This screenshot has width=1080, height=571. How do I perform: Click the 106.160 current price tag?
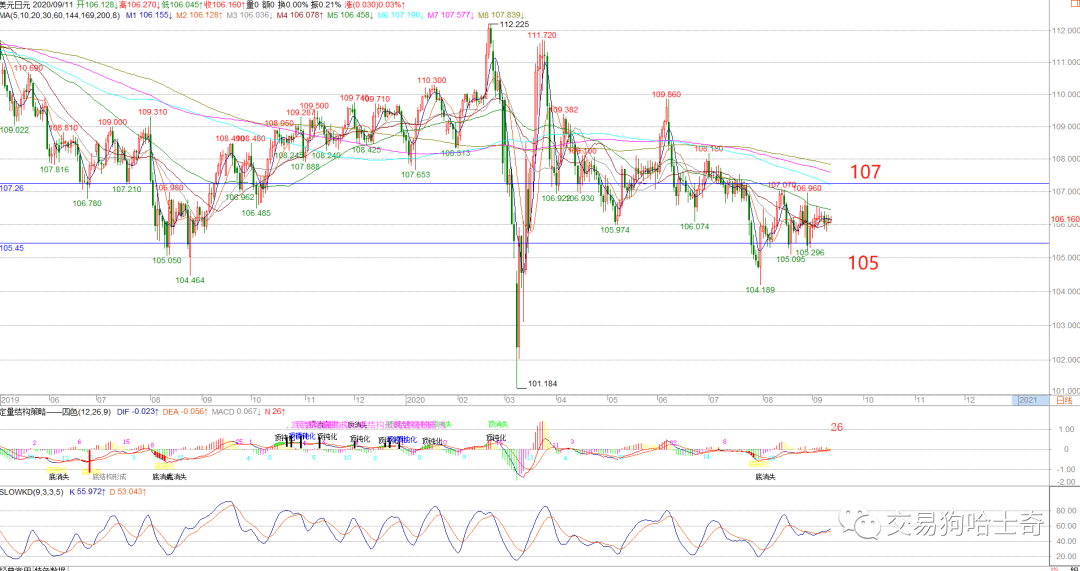(x=1065, y=220)
